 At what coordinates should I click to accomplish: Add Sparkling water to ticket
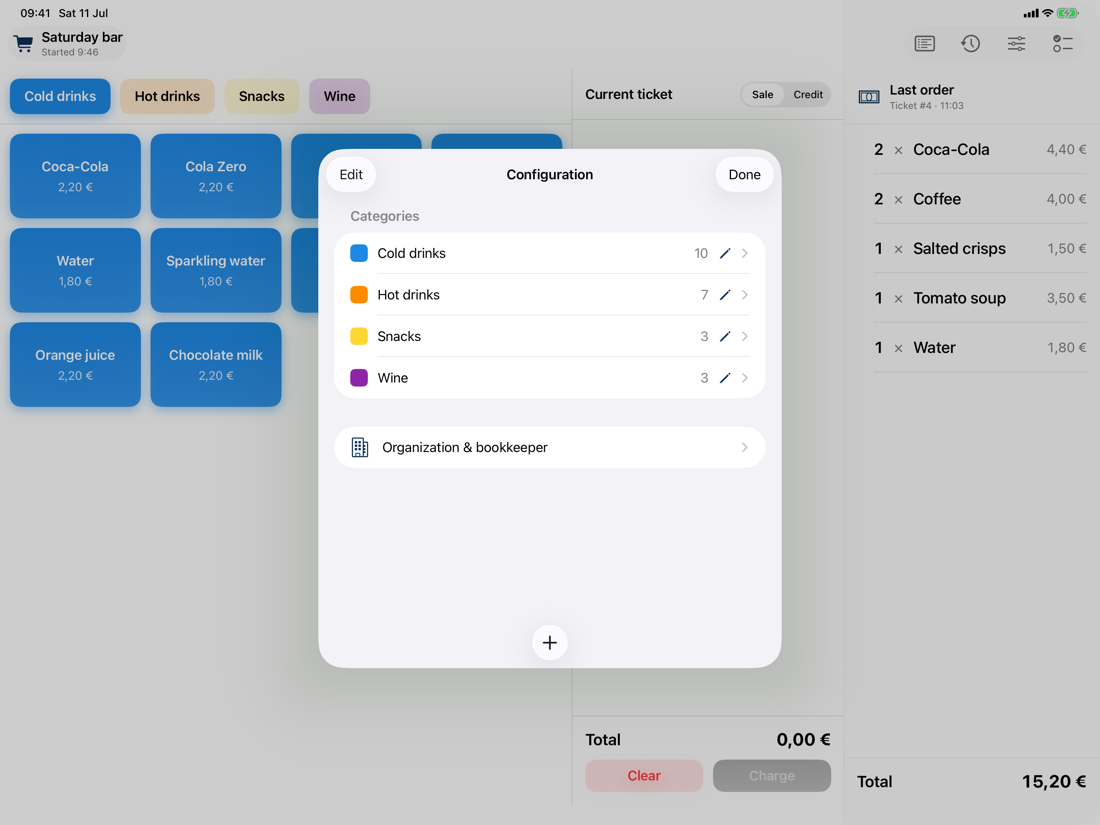[216, 270]
